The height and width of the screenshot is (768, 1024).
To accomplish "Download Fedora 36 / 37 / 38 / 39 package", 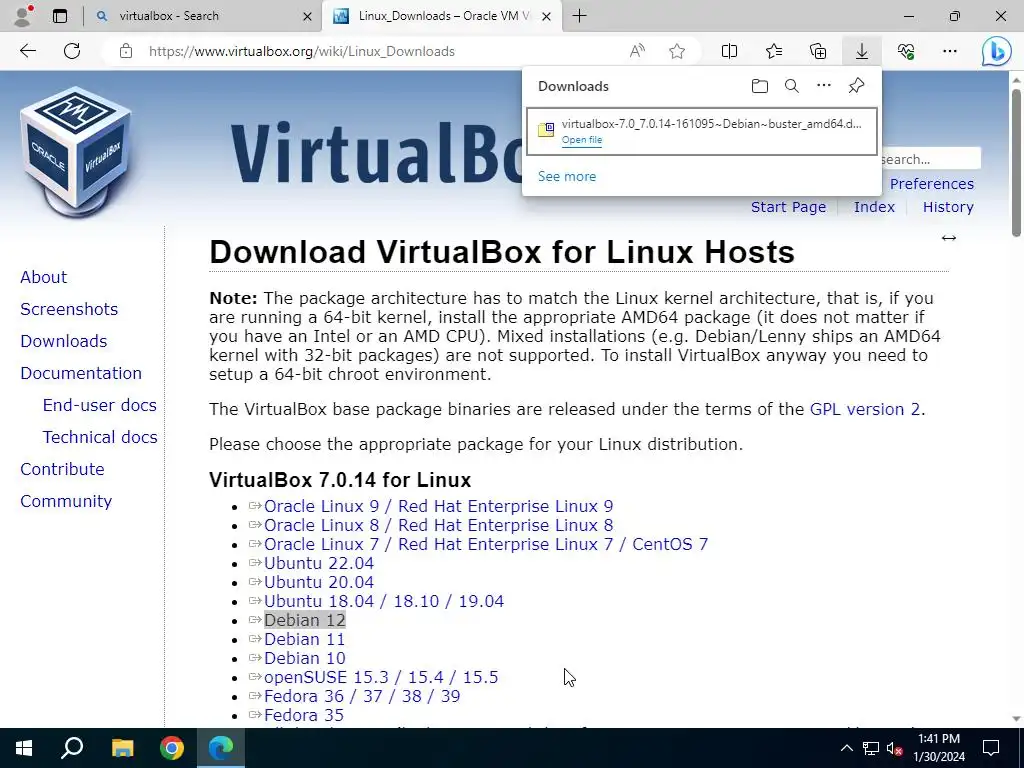I will tap(362, 696).
